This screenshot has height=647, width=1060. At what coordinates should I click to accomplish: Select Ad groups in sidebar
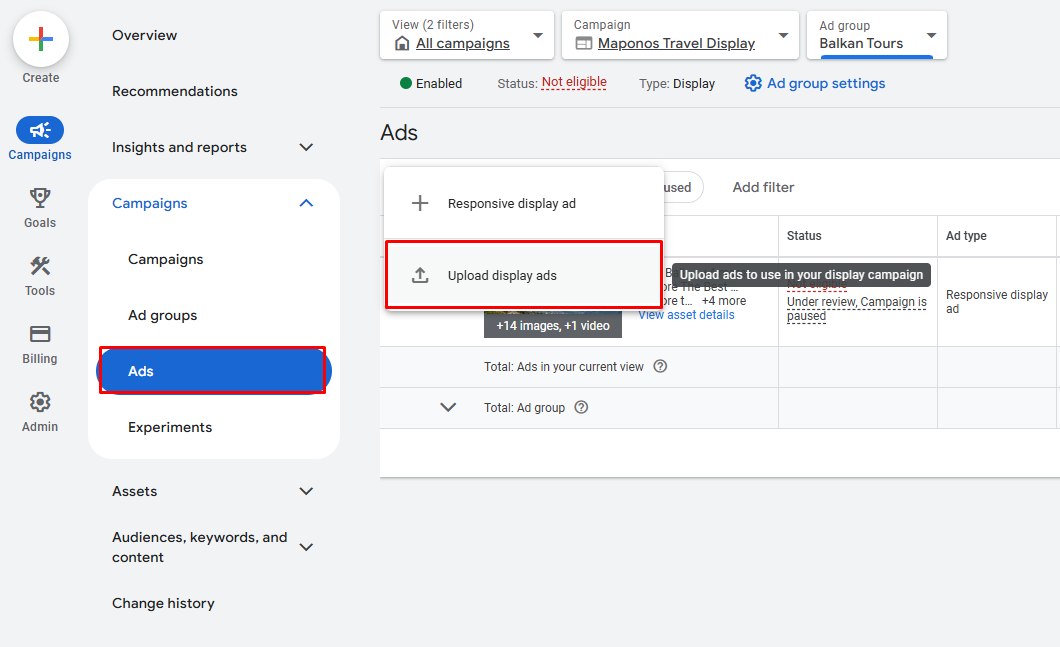(162, 316)
